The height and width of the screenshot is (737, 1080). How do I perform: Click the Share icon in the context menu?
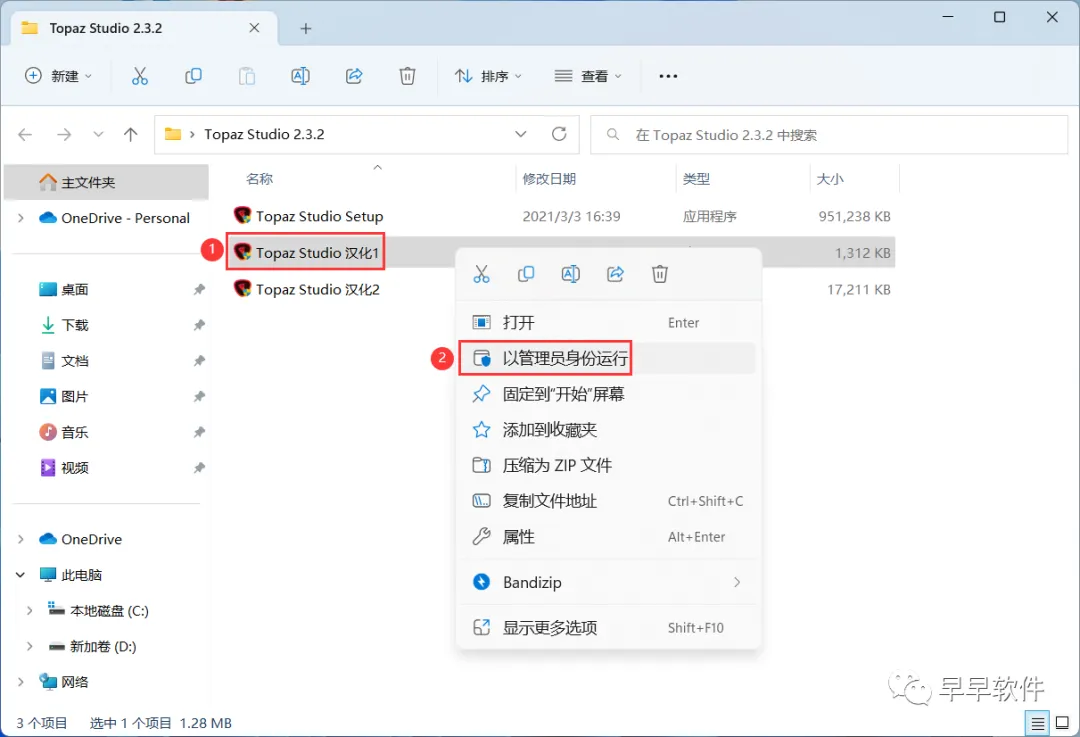[615, 274]
